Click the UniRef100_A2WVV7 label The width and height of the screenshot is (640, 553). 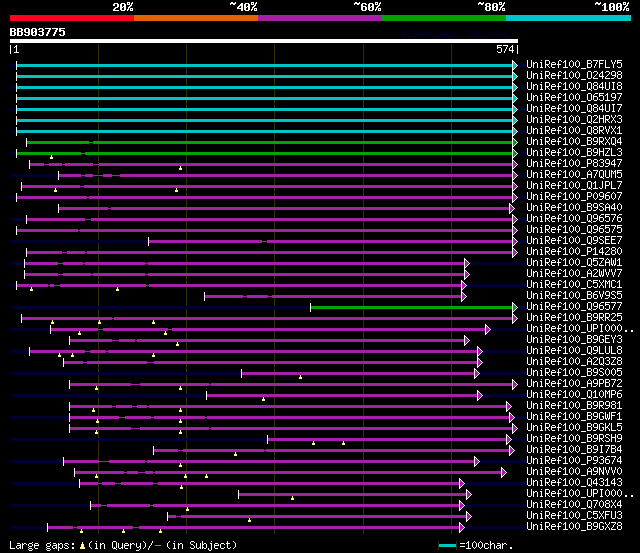[574, 273]
